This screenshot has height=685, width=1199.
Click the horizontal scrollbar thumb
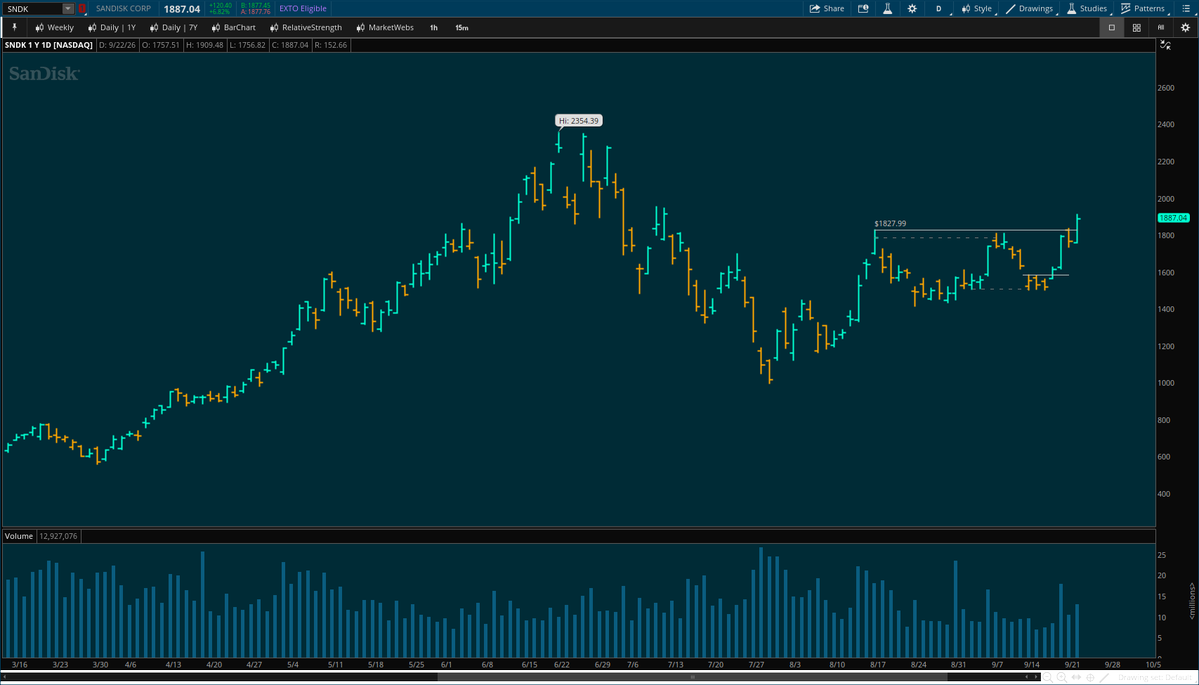click(693, 677)
